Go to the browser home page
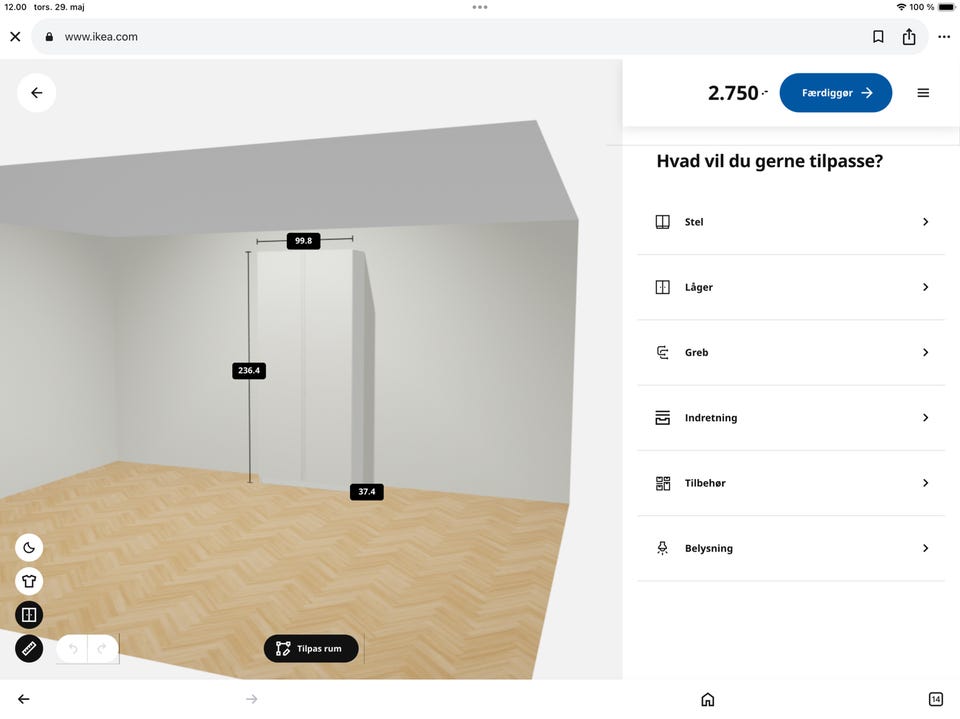 [708, 699]
